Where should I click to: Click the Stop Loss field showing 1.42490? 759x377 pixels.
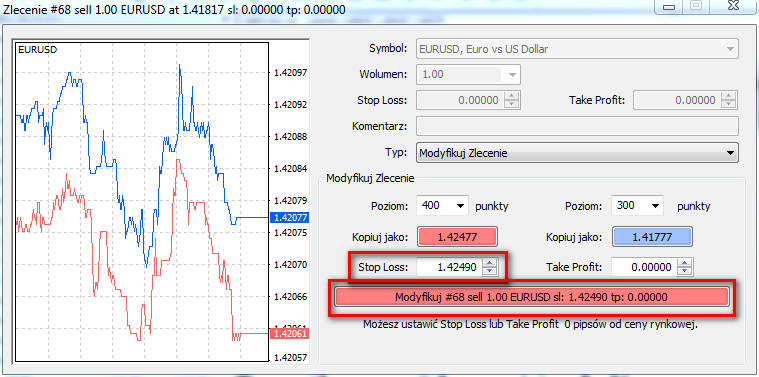pos(450,267)
